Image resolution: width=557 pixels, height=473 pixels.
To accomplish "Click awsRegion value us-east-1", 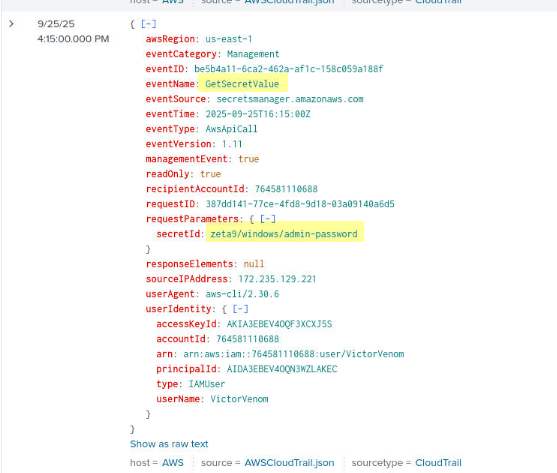I will click(x=229, y=39).
